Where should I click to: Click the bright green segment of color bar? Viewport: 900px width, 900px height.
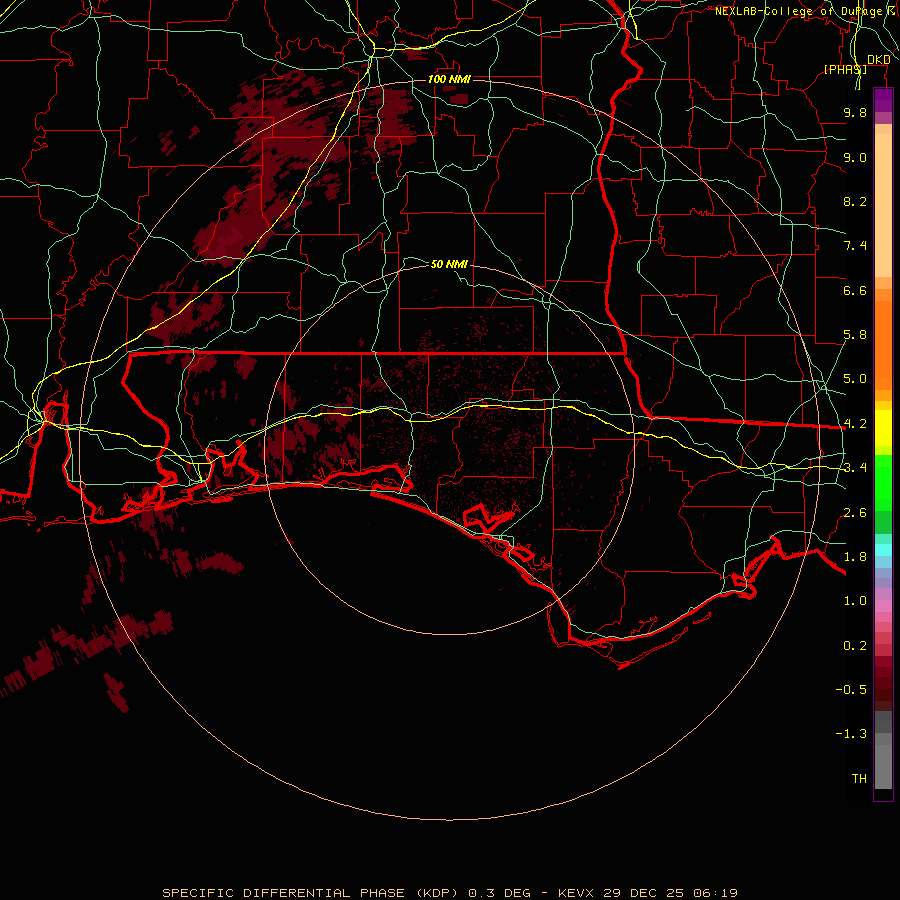coord(883,483)
